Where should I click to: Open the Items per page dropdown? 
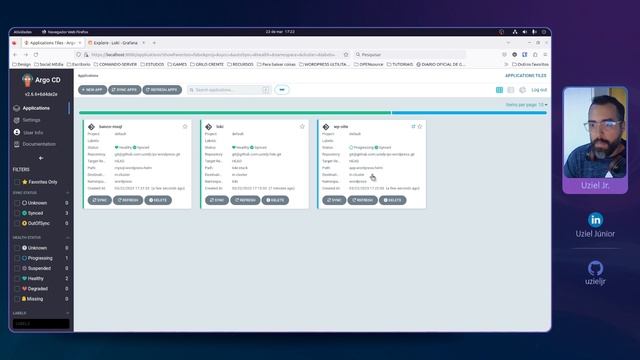[x=526, y=105]
